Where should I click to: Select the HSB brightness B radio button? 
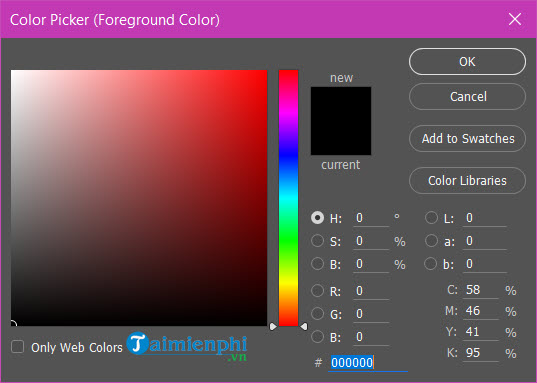[x=317, y=264]
